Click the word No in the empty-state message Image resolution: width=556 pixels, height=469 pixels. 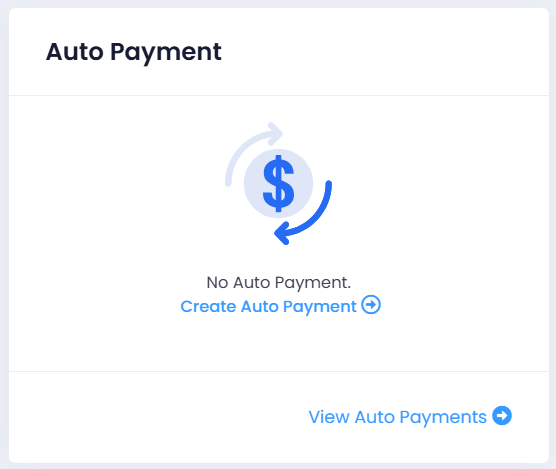click(x=217, y=283)
